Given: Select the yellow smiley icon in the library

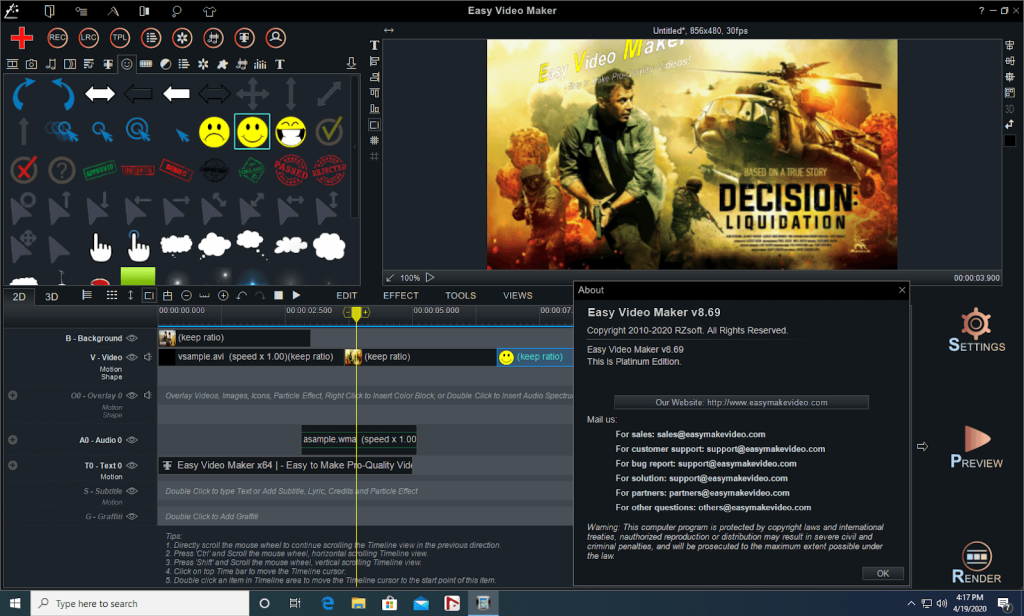Looking at the screenshot, I should 251,131.
